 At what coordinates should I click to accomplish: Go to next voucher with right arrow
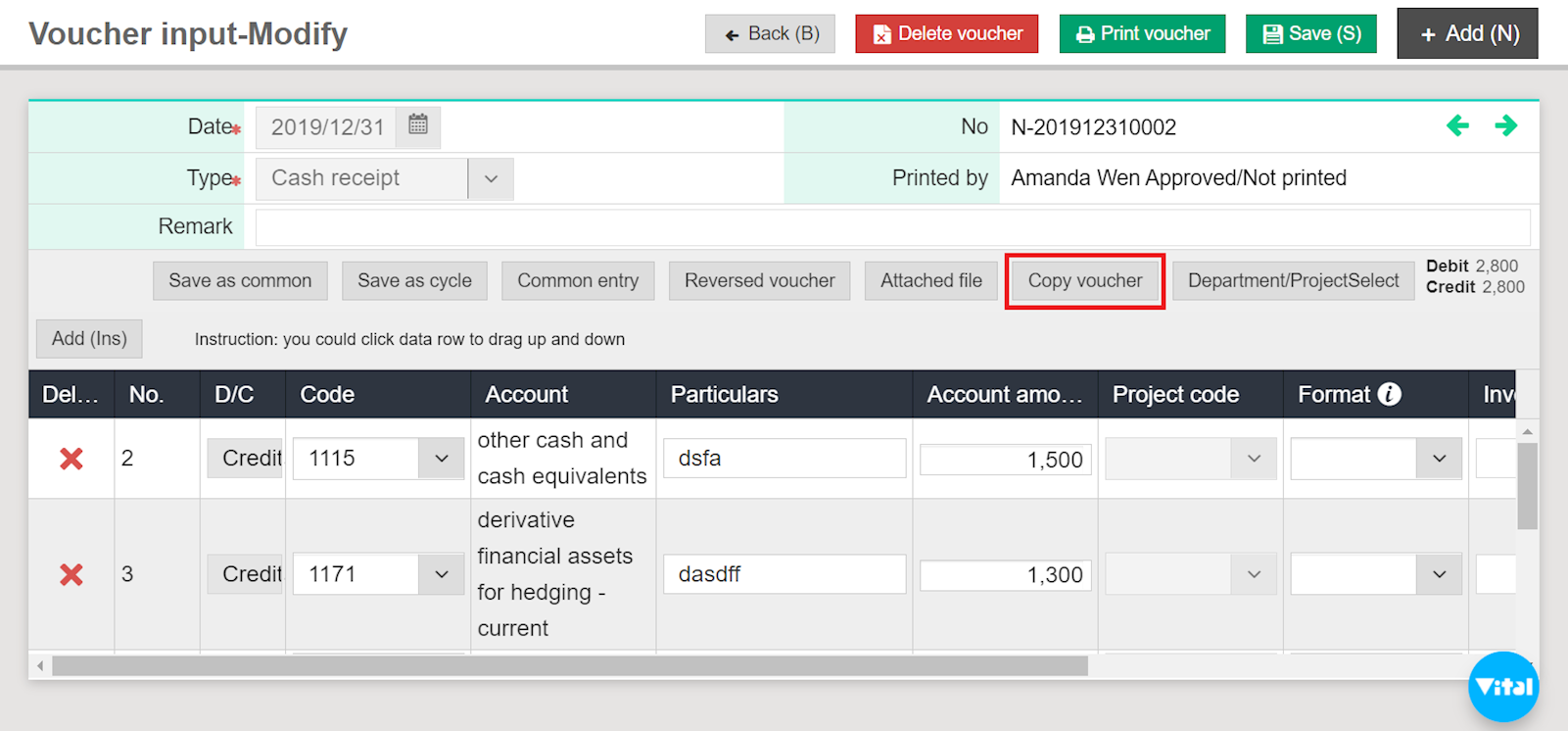(x=1505, y=125)
